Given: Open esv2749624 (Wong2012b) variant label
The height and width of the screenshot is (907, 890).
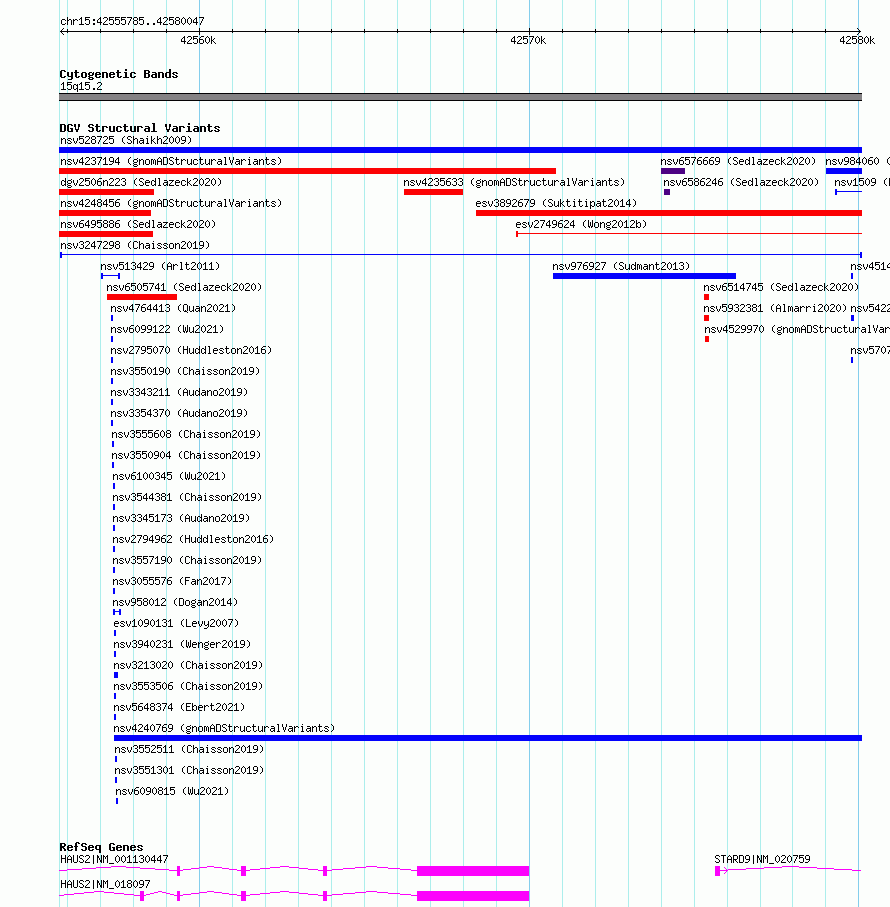Looking at the screenshot, I should [x=581, y=224].
